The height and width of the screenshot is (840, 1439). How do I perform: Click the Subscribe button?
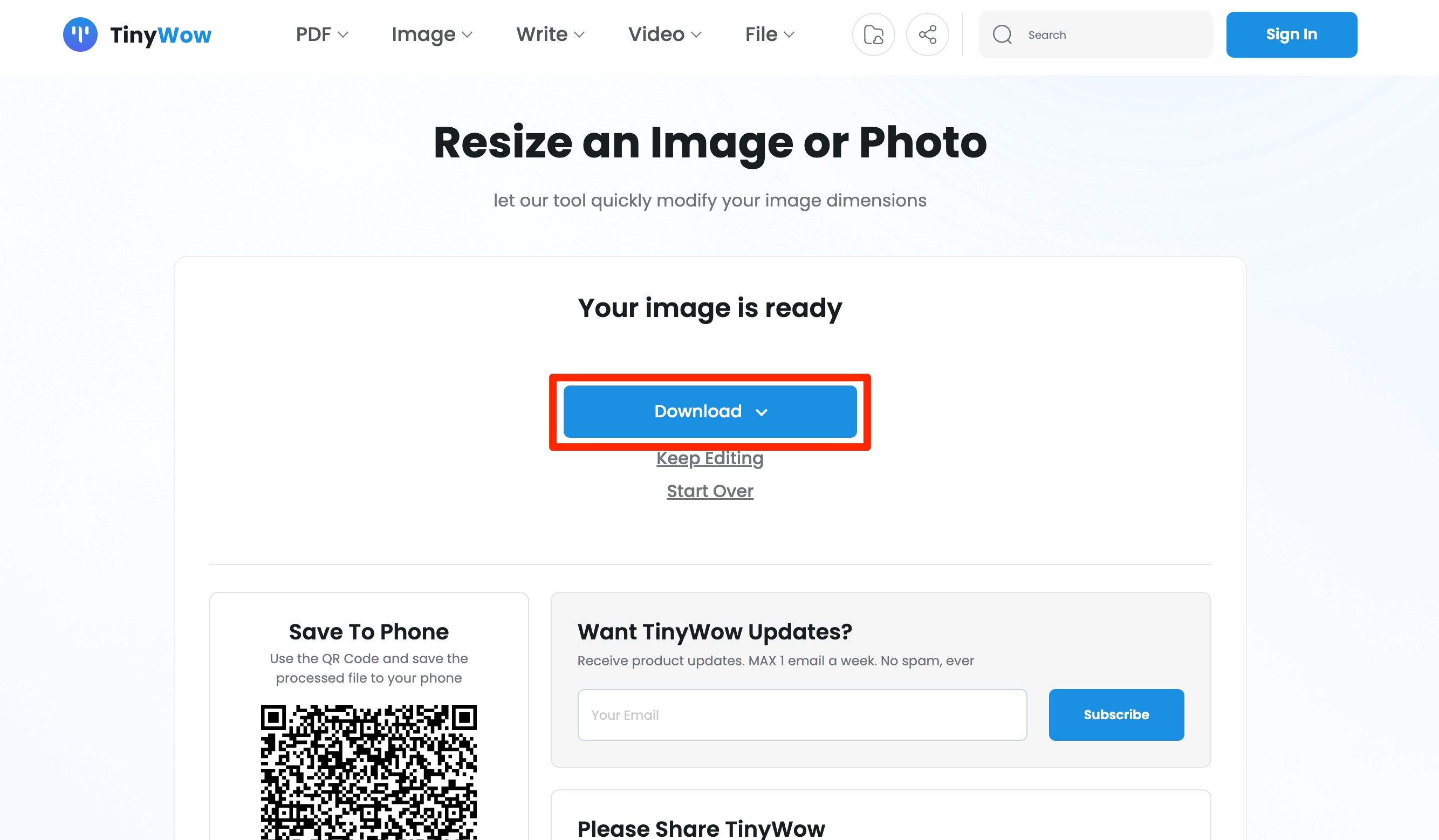click(x=1116, y=714)
